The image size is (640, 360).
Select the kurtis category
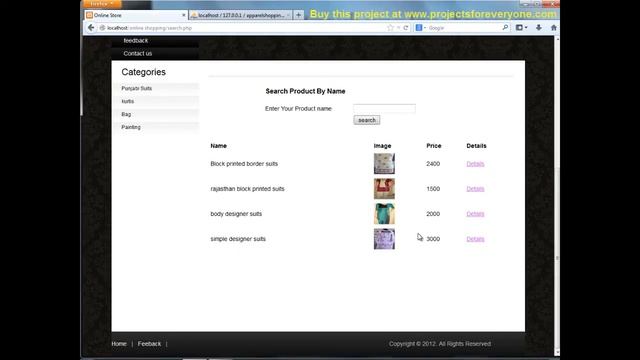(127, 101)
